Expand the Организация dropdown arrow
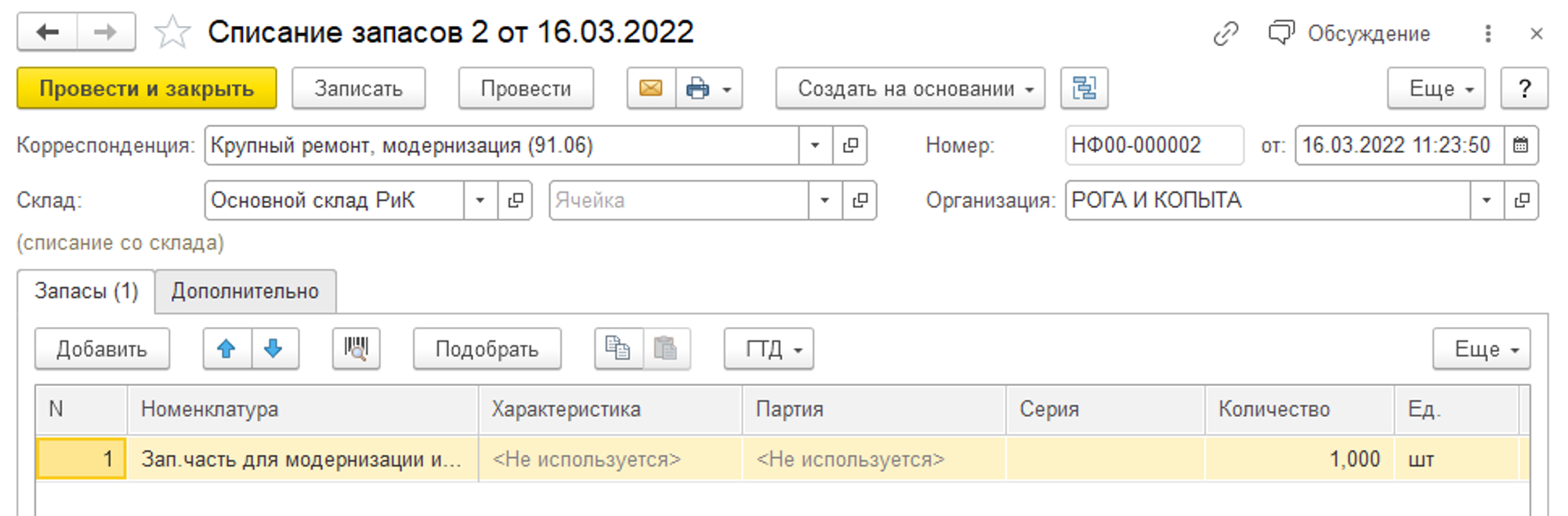The image size is (1568, 516). click(1486, 201)
